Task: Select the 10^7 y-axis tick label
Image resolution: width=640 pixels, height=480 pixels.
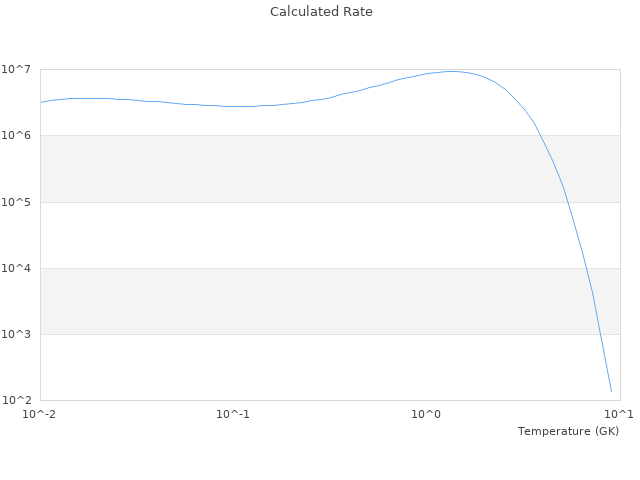Action: tap(19, 69)
